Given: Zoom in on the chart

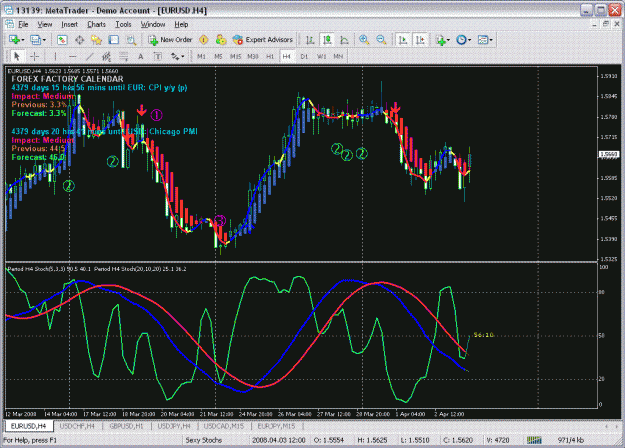Looking at the screenshot, I should (364, 40).
